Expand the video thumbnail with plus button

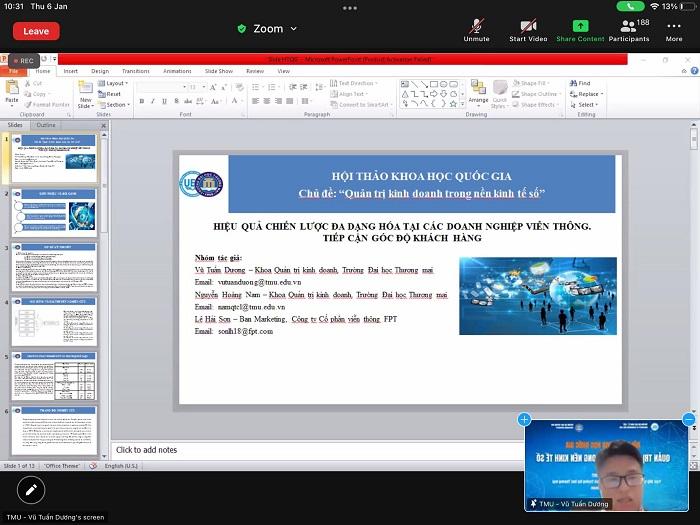point(524,419)
